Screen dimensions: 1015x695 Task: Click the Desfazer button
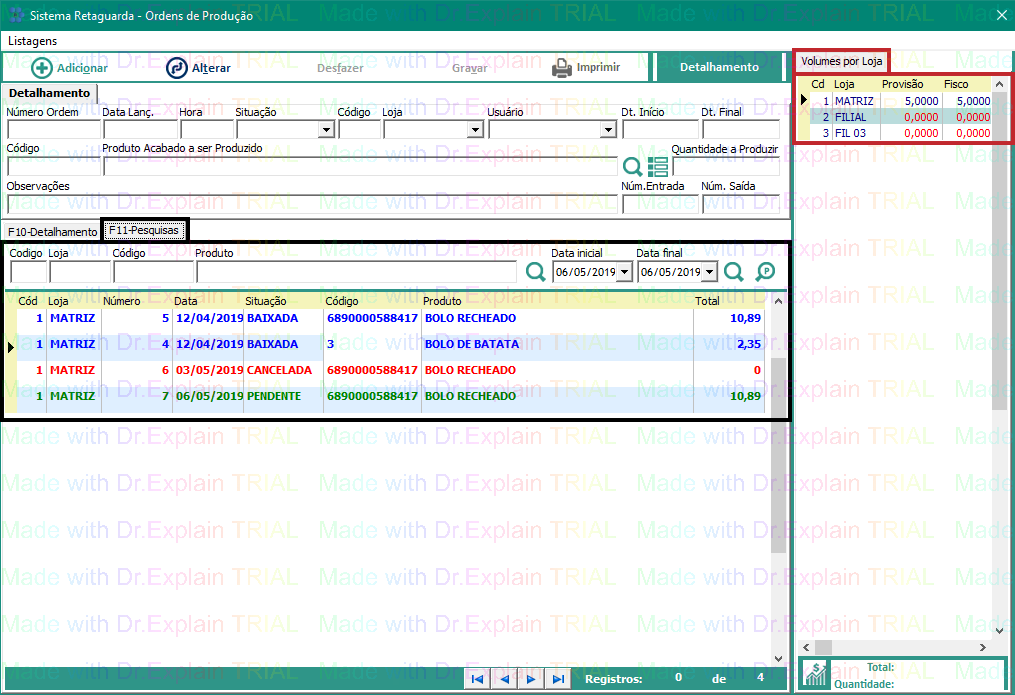[340, 67]
